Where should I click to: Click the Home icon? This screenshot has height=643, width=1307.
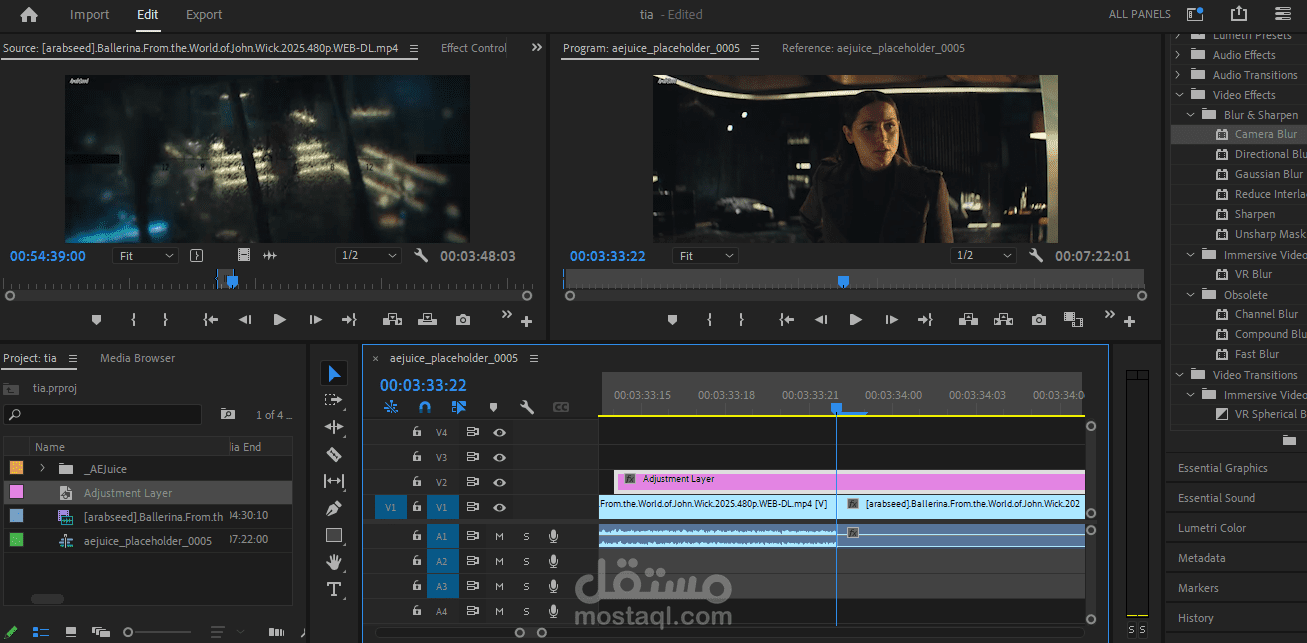pyautogui.click(x=29, y=15)
